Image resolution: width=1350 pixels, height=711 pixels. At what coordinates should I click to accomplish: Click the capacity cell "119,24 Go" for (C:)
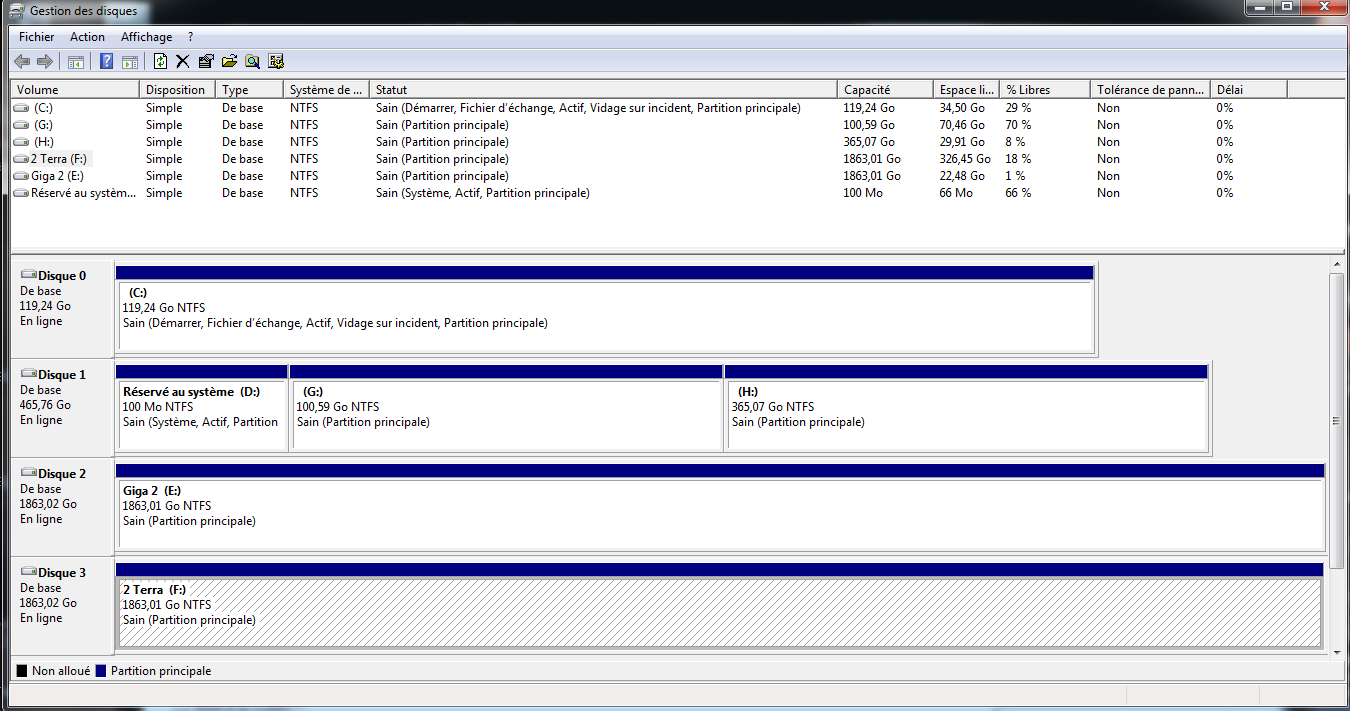click(868, 108)
